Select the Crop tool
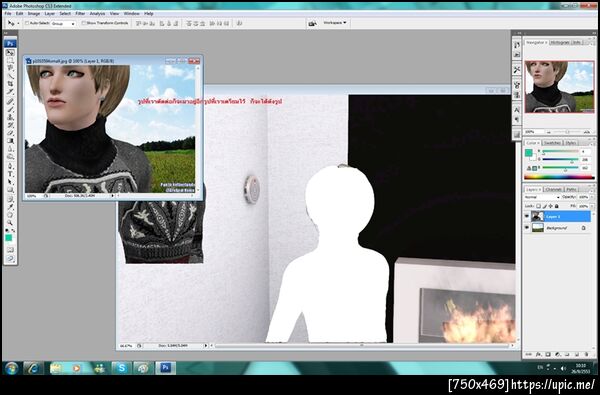 10,83
